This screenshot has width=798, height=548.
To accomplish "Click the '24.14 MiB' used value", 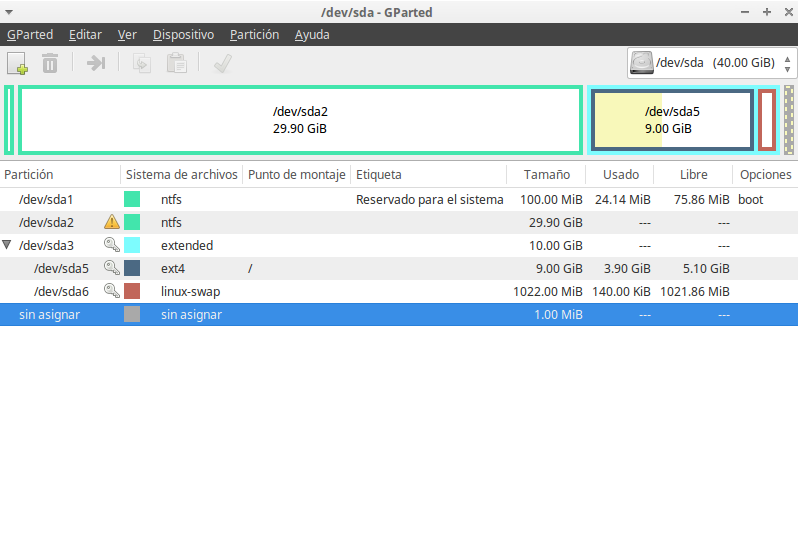I will click(623, 199).
